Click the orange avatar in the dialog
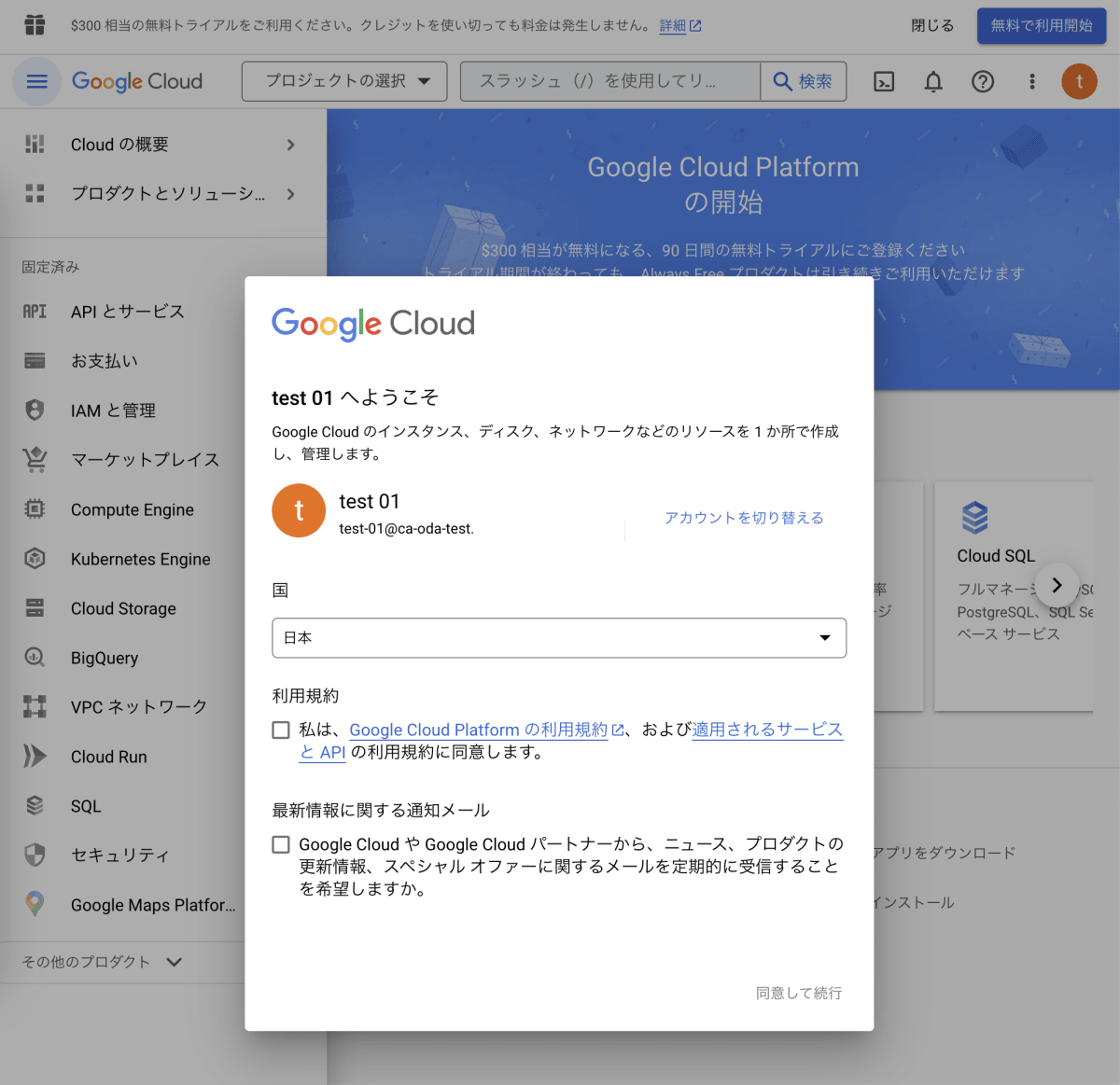This screenshot has height=1085, width=1120. tap(299, 510)
